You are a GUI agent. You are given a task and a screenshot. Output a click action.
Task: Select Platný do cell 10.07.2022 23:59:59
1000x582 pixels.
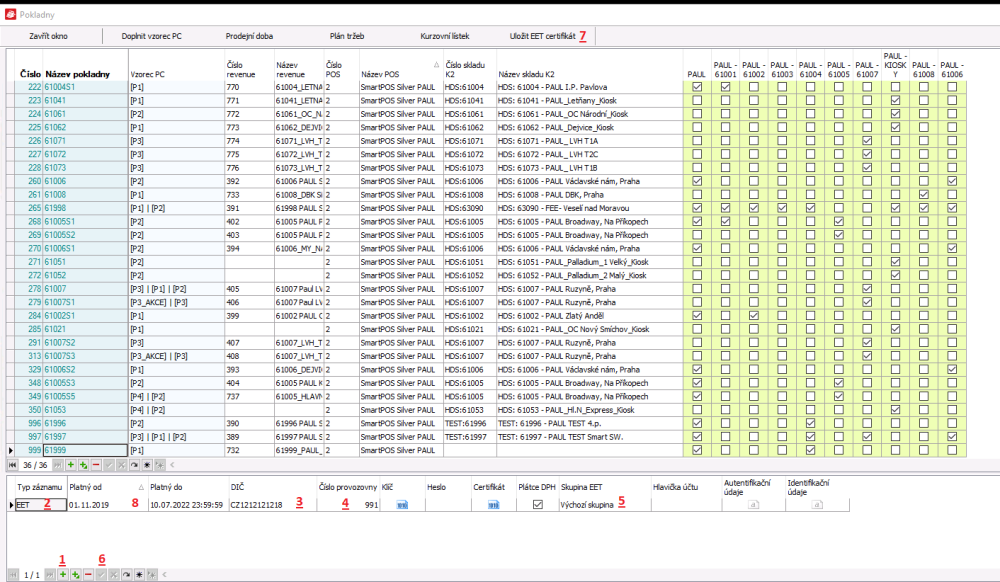(188, 505)
